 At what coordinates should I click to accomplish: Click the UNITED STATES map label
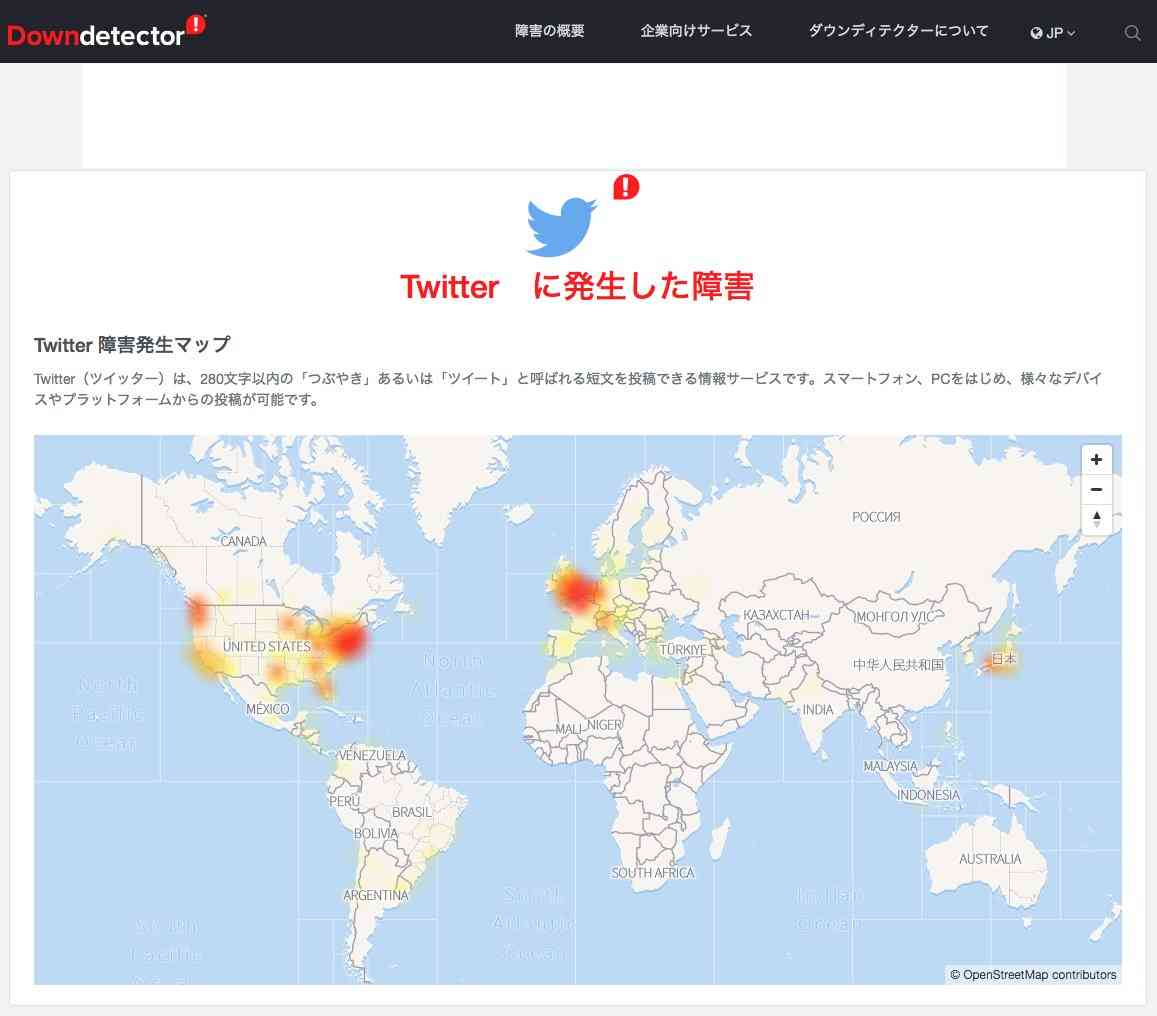266,646
